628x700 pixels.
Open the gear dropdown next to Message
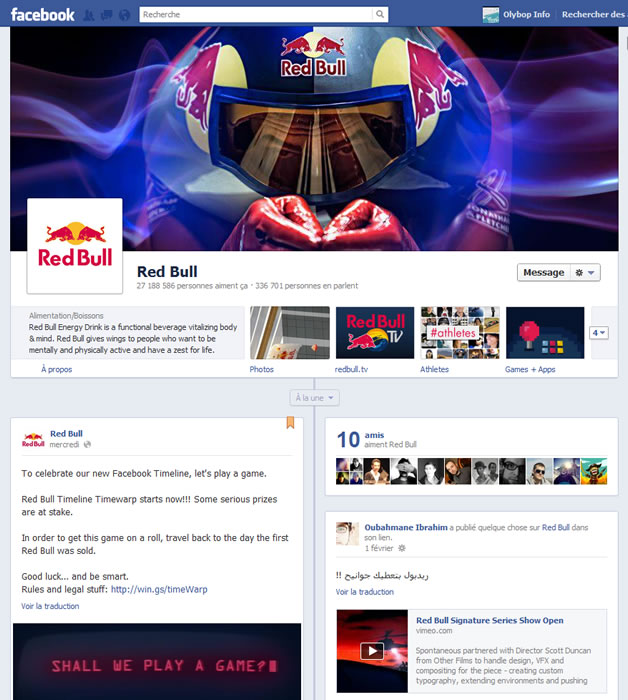pyautogui.click(x=585, y=272)
